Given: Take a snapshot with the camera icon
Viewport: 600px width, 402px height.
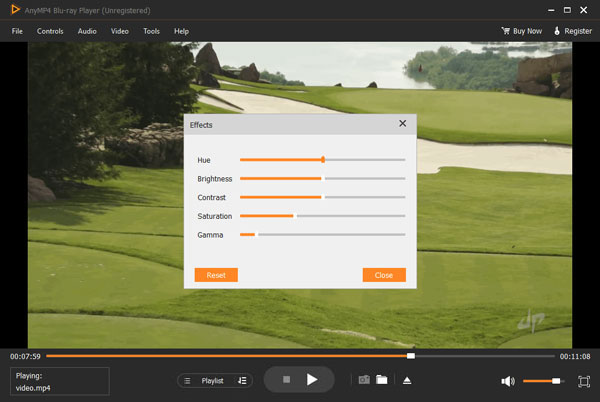Looking at the screenshot, I should pyautogui.click(x=364, y=380).
